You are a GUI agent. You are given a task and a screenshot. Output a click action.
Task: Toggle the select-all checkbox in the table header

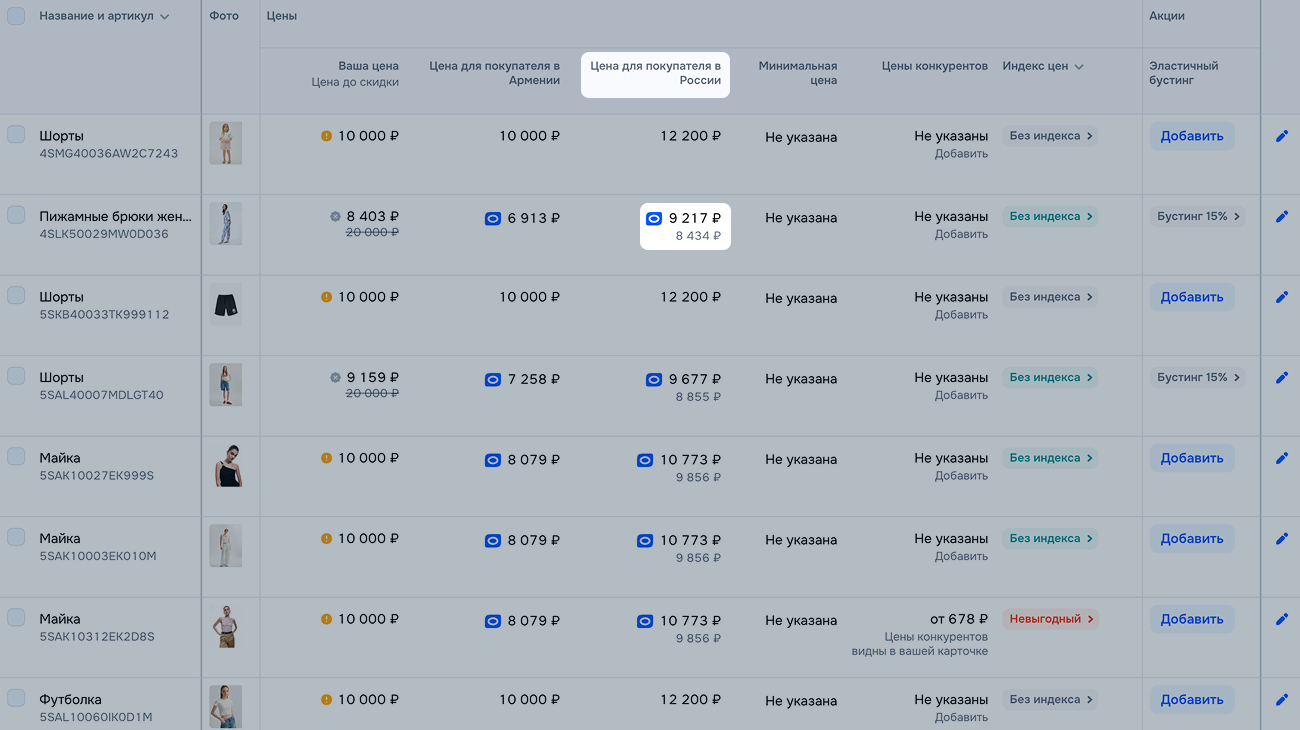pyautogui.click(x=16, y=16)
